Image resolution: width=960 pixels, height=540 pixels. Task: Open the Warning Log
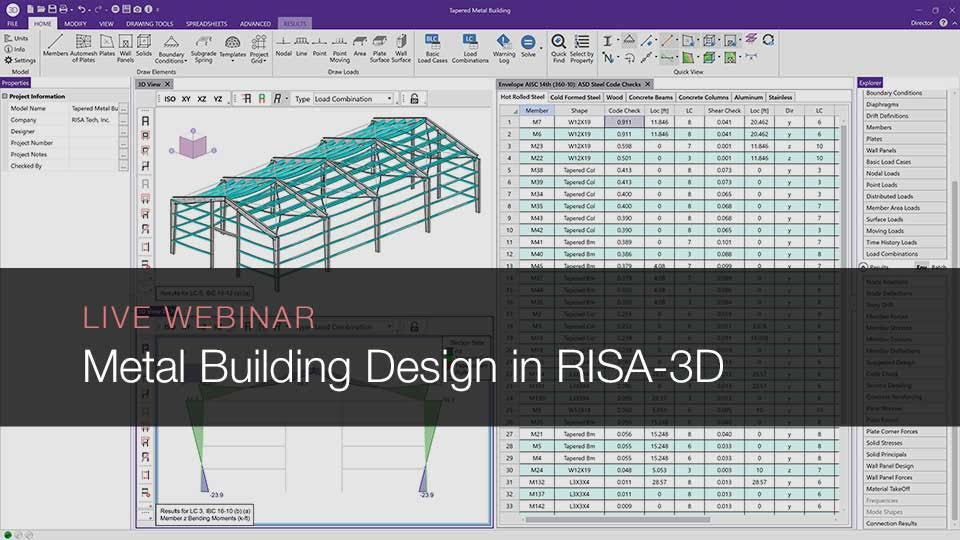pyautogui.click(x=503, y=46)
